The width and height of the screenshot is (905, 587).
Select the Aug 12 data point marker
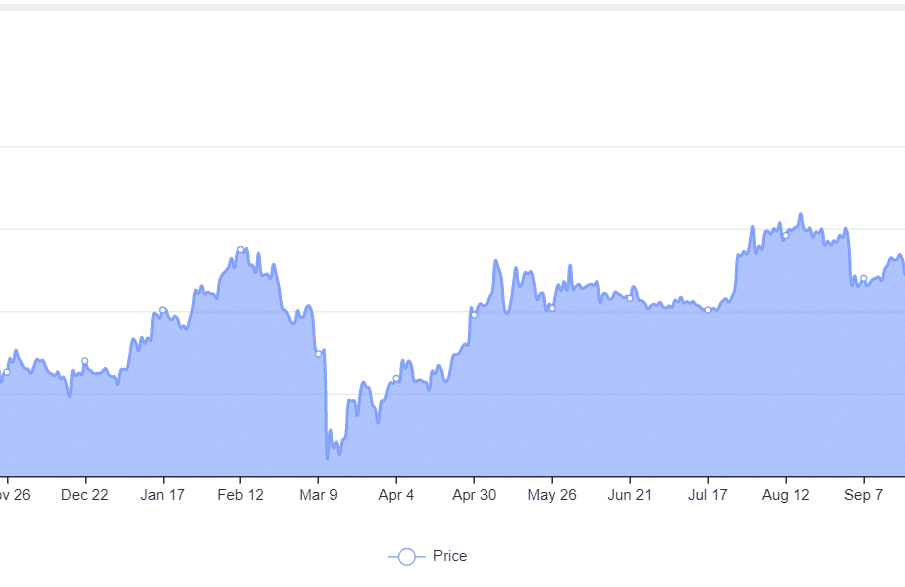pyautogui.click(x=786, y=235)
